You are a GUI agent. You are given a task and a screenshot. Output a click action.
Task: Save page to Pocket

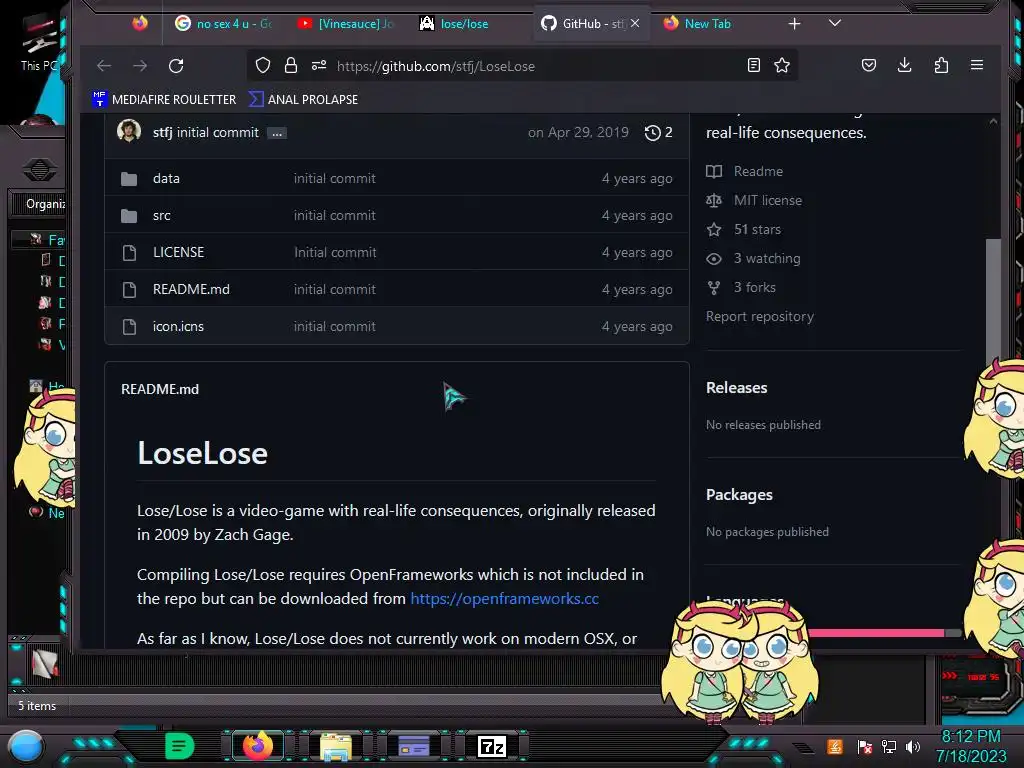[x=869, y=65]
